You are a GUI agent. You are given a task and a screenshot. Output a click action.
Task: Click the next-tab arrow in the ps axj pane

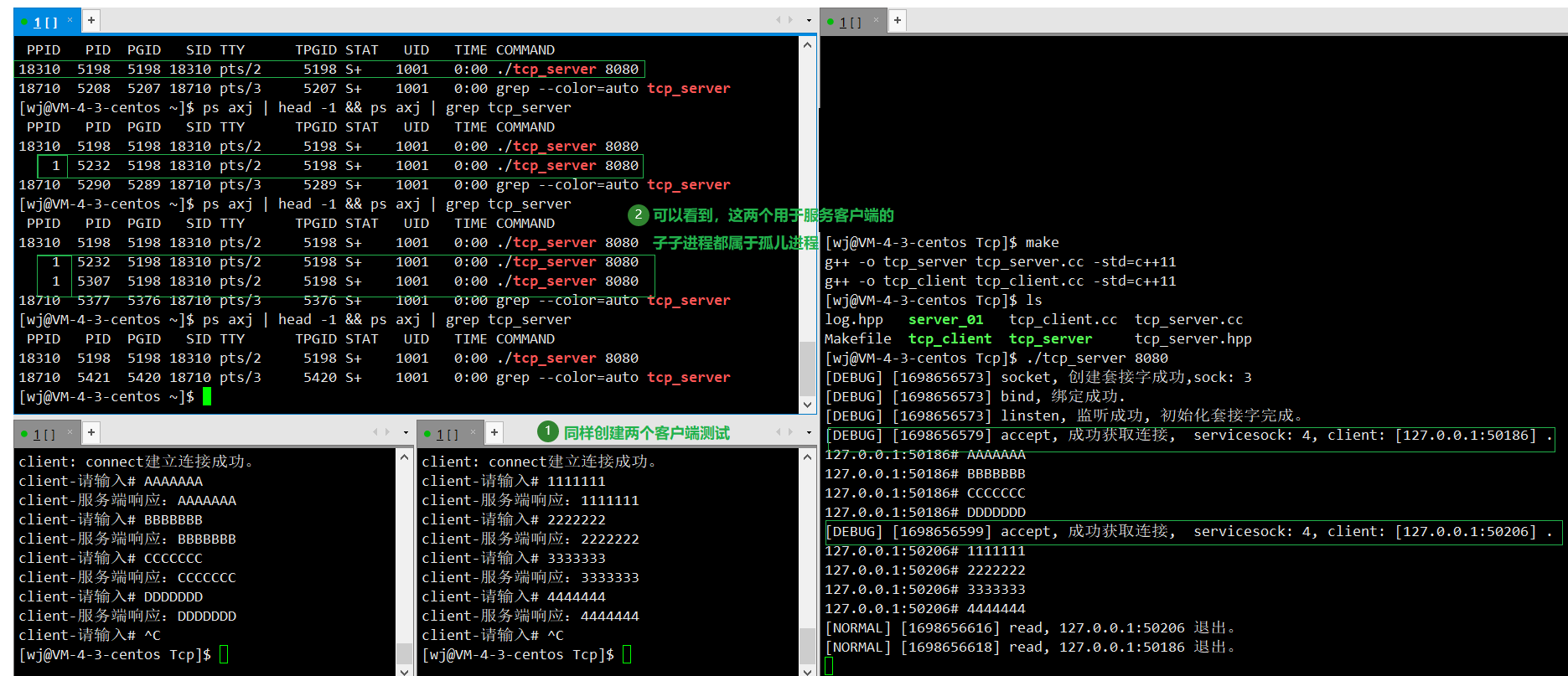tap(789, 19)
